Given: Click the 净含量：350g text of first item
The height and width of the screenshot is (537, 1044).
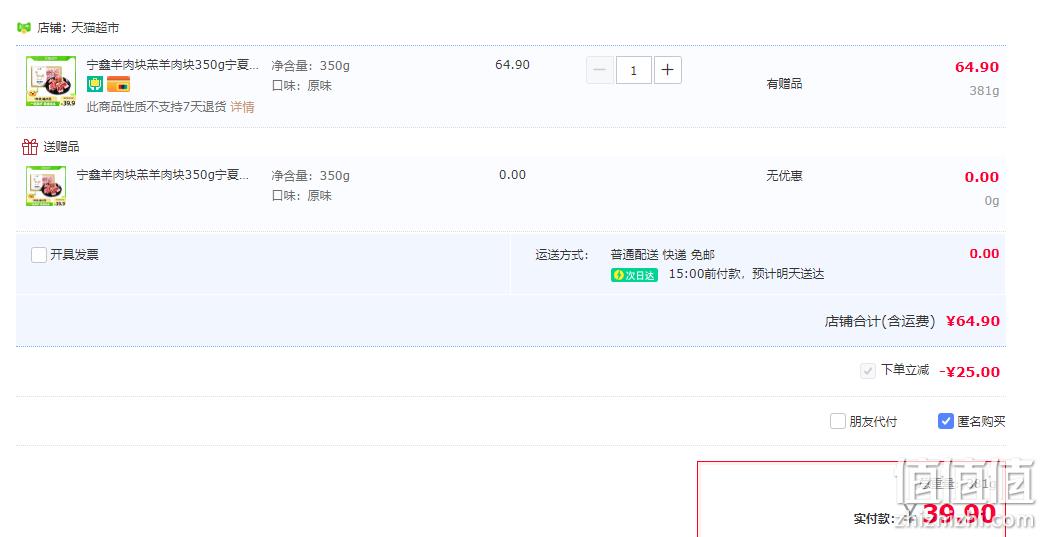Looking at the screenshot, I should (310, 66).
